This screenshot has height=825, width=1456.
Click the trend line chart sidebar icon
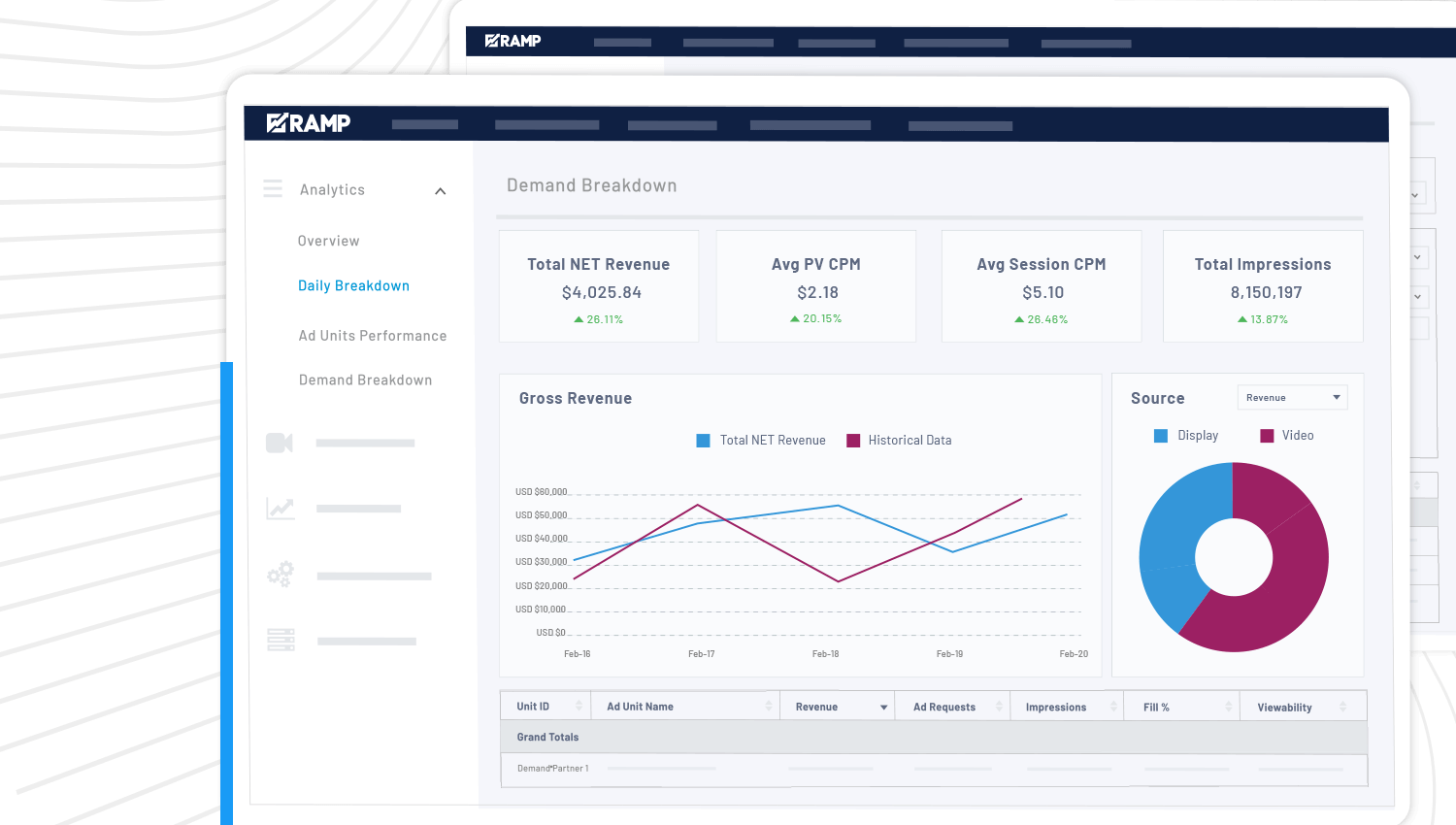point(281,508)
